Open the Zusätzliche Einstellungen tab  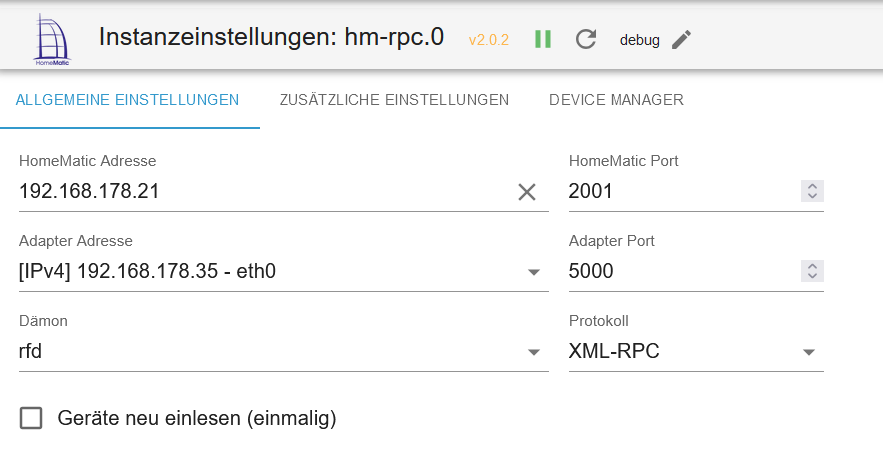(394, 100)
